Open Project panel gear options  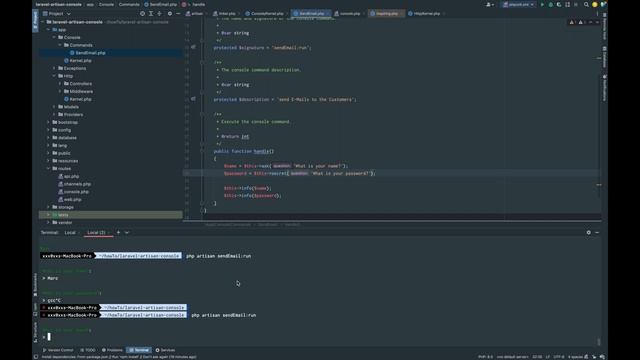[170, 13]
